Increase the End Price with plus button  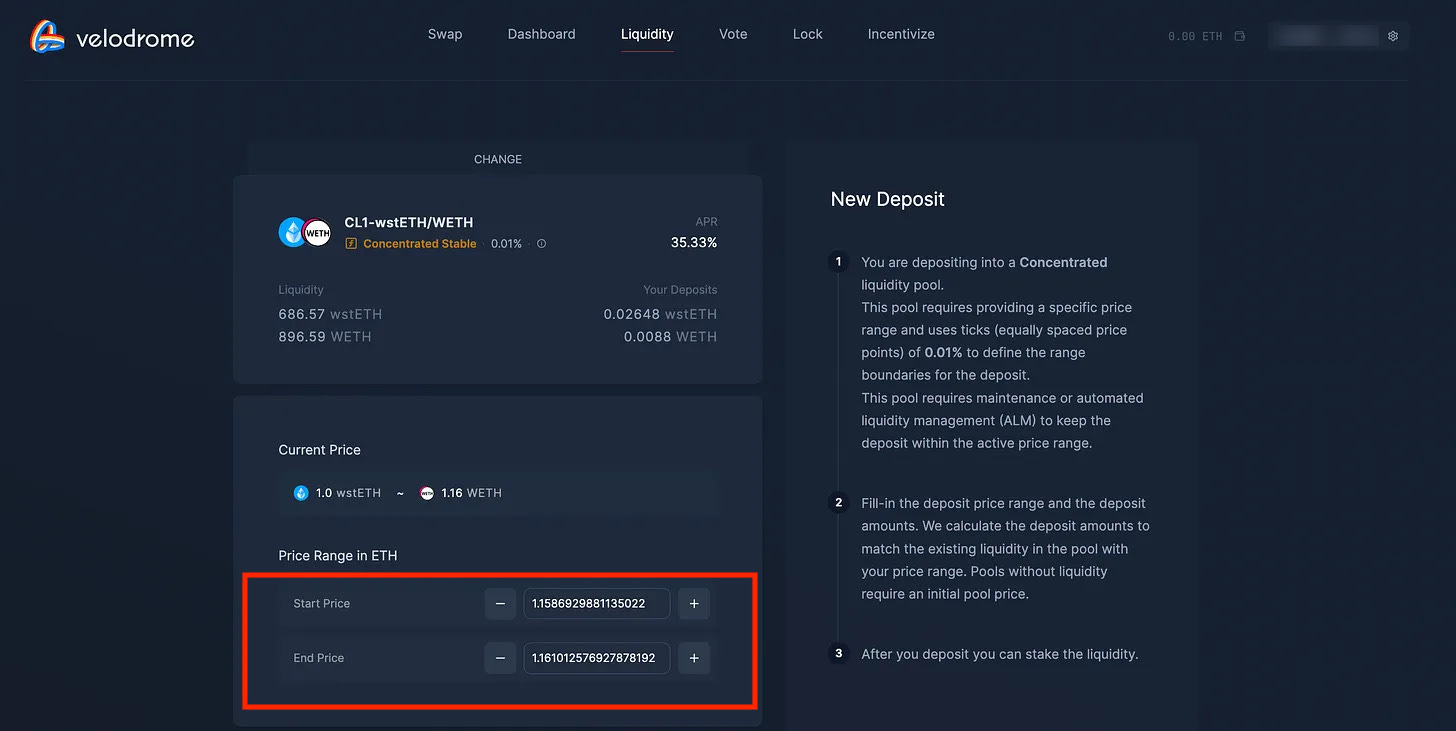694,658
